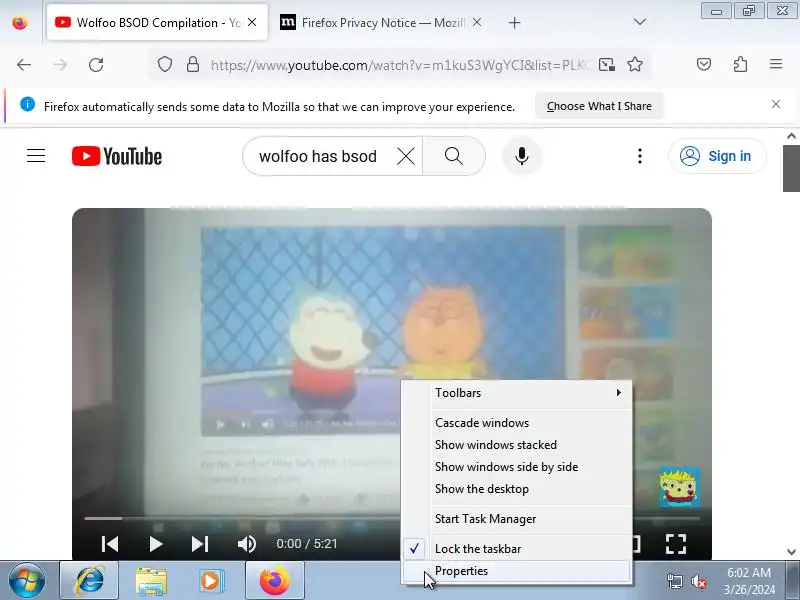Click muted speaker tray icon
Screen dimensions: 800x600
coord(698,581)
